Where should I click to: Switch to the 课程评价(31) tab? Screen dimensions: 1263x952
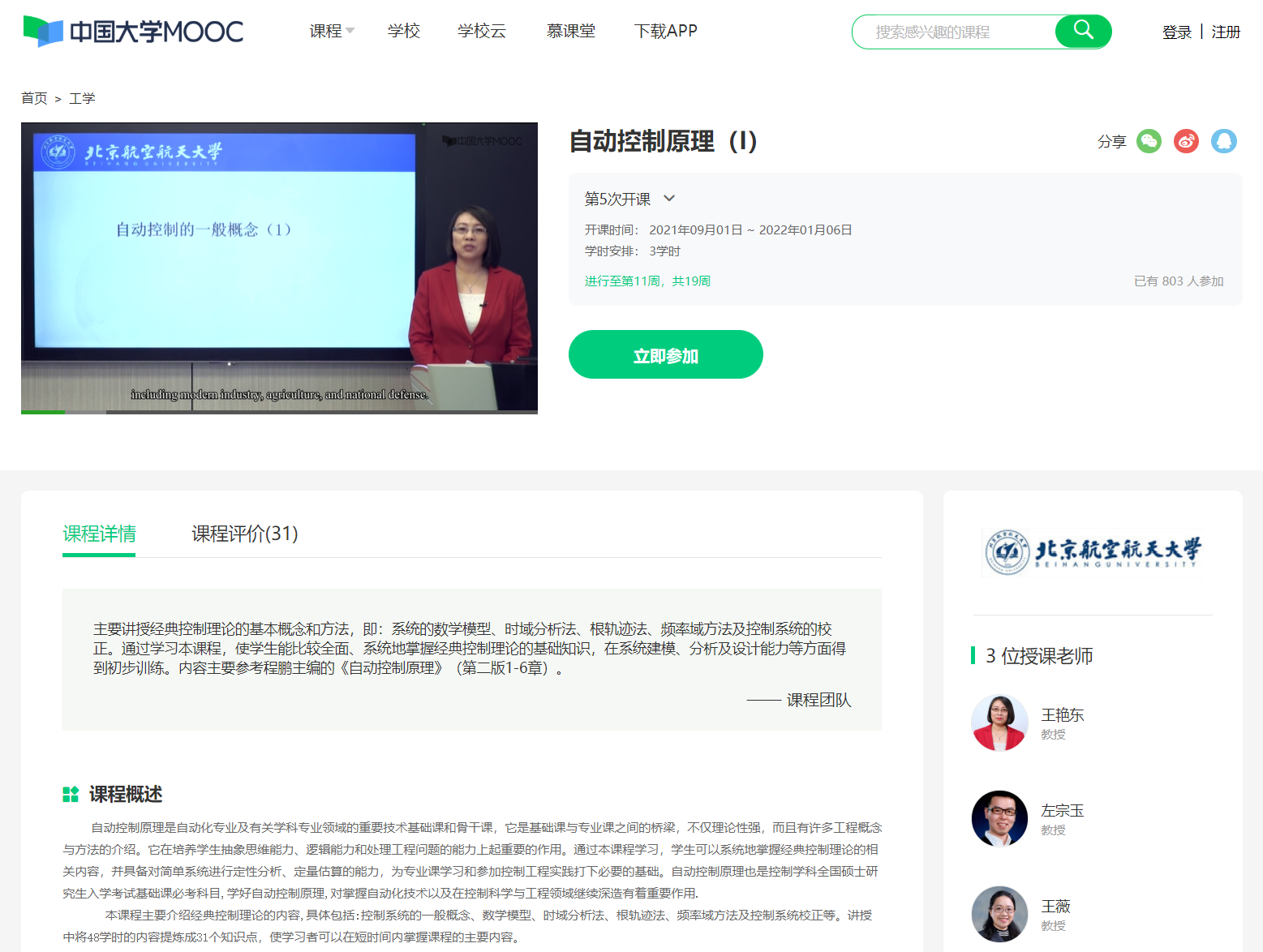244,534
